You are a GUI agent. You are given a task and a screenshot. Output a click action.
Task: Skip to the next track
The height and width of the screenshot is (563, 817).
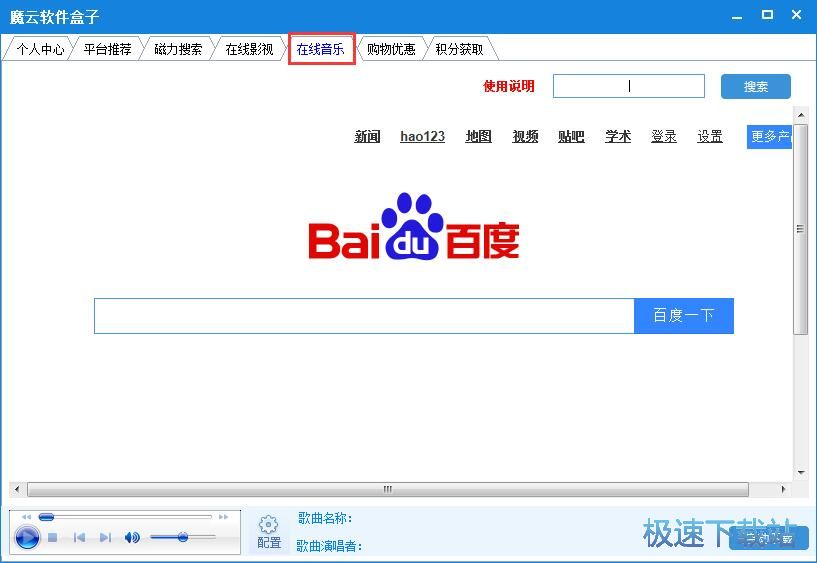pos(105,537)
